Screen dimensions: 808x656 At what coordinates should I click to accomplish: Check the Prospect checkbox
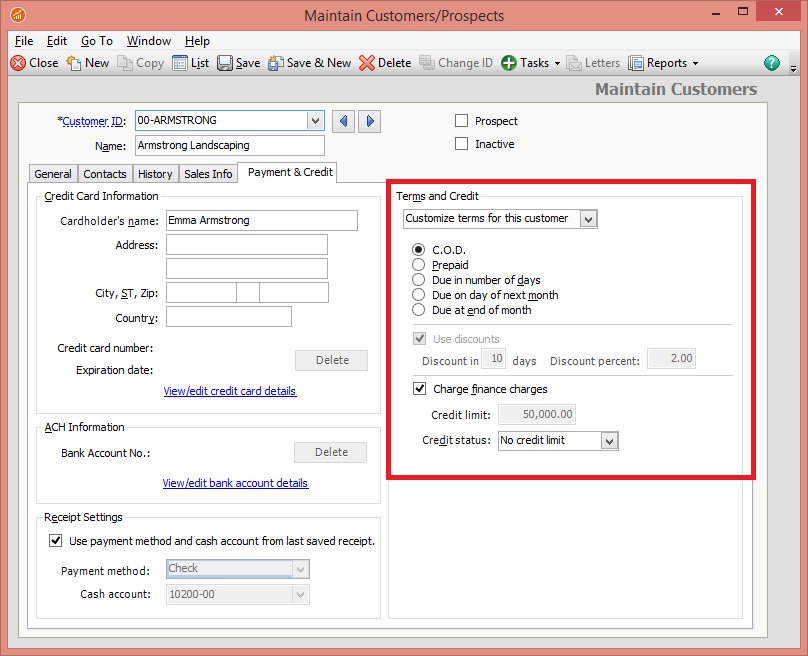point(461,121)
